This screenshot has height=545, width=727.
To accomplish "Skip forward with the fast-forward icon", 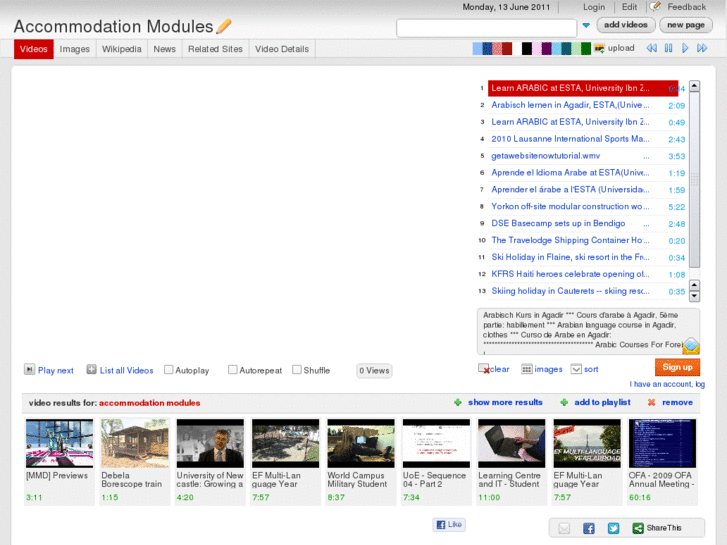I will 702,48.
